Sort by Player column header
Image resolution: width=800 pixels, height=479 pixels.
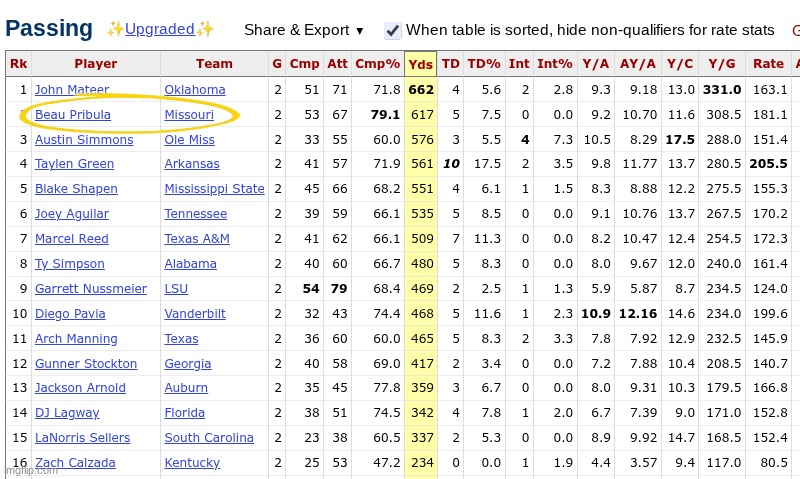[96, 64]
